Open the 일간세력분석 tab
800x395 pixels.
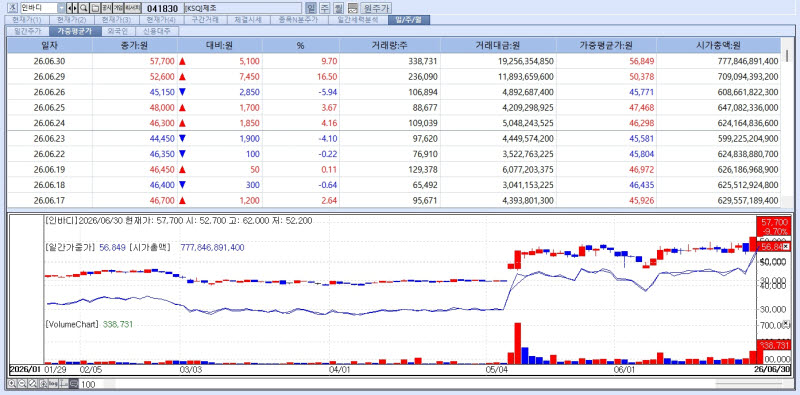(358, 20)
